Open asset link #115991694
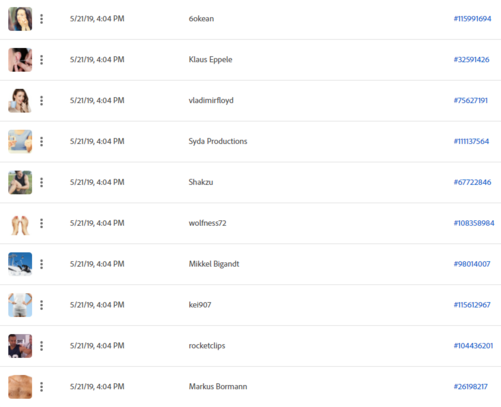501x407 pixels. coord(472,19)
